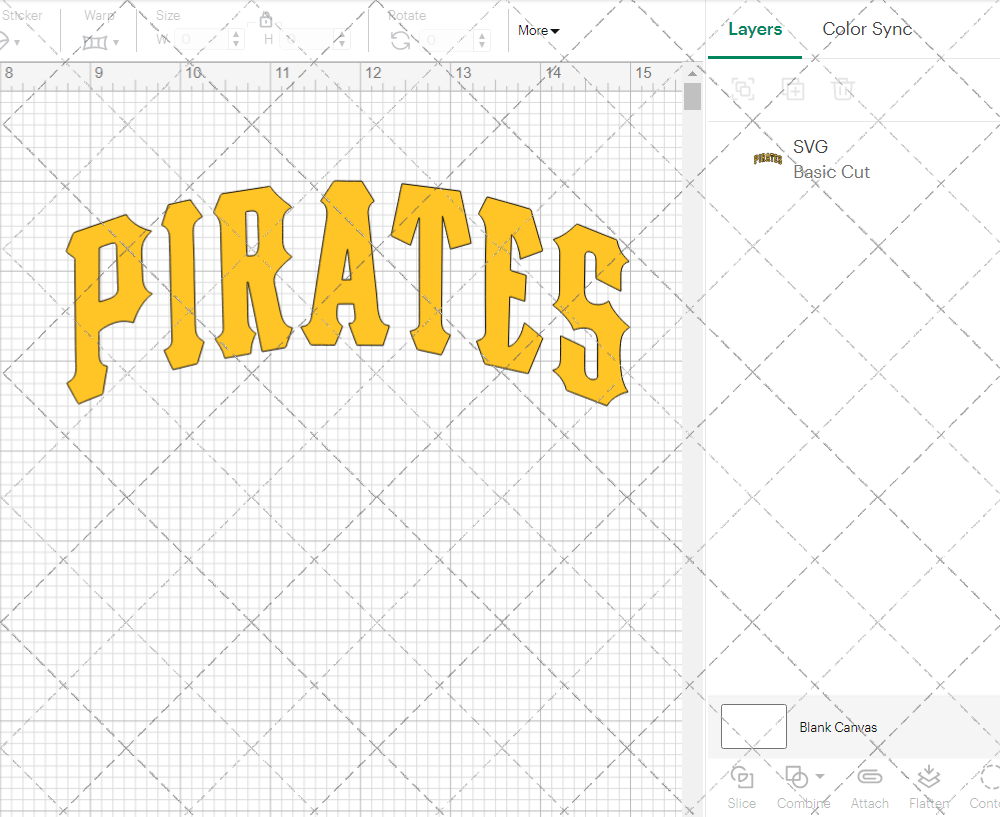This screenshot has height=817, width=1000.
Task: Toggle the size lock icon
Action: point(266,19)
